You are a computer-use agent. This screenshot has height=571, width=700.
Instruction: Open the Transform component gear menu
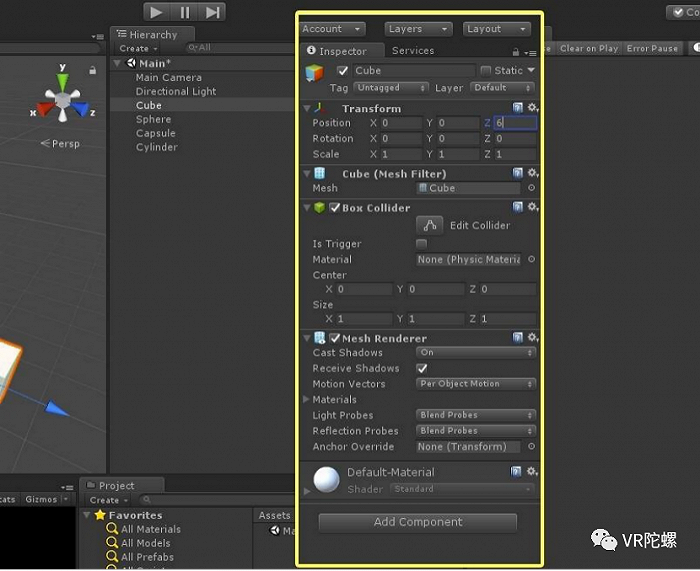pyautogui.click(x=533, y=108)
